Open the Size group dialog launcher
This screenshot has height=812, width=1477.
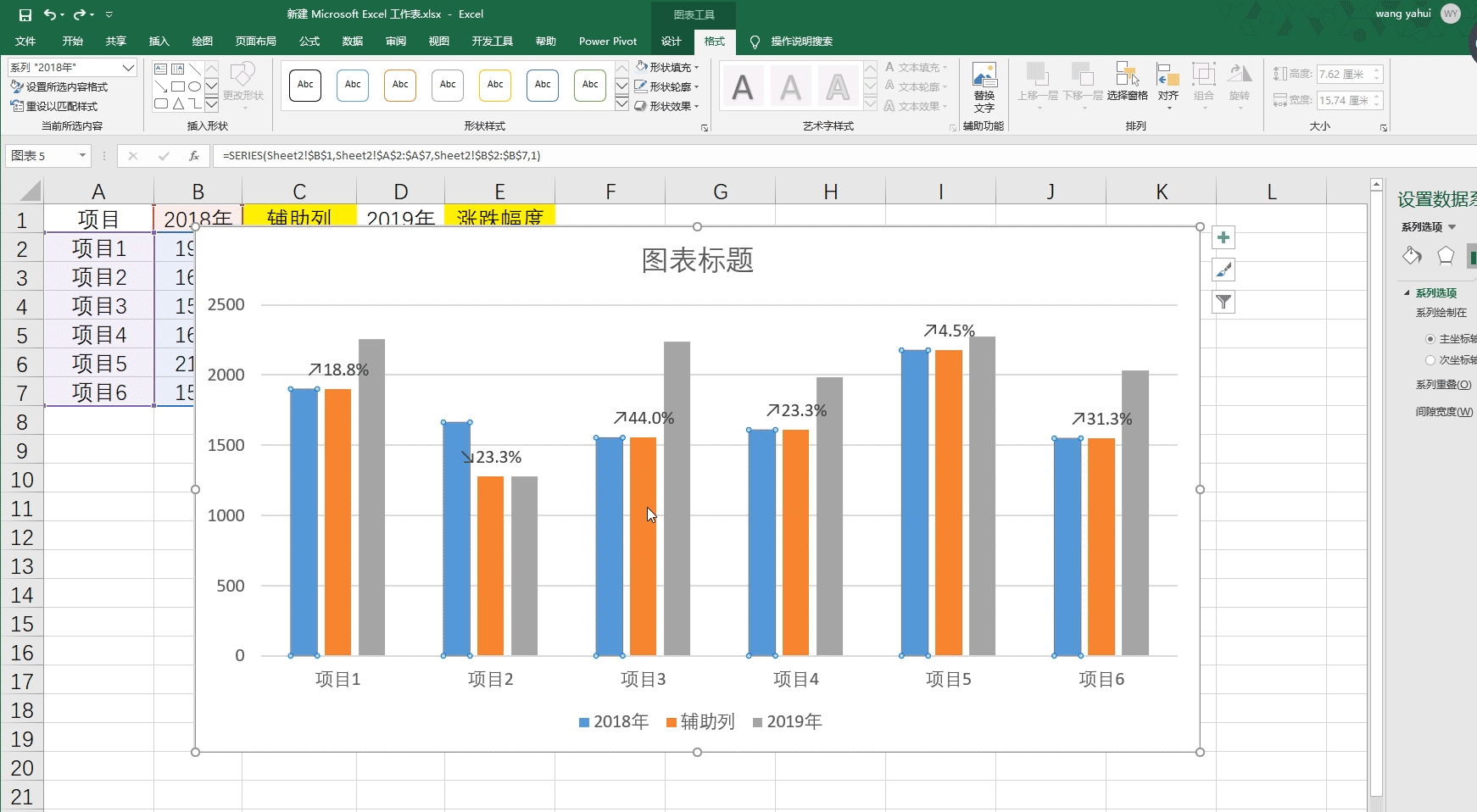point(1384,128)
